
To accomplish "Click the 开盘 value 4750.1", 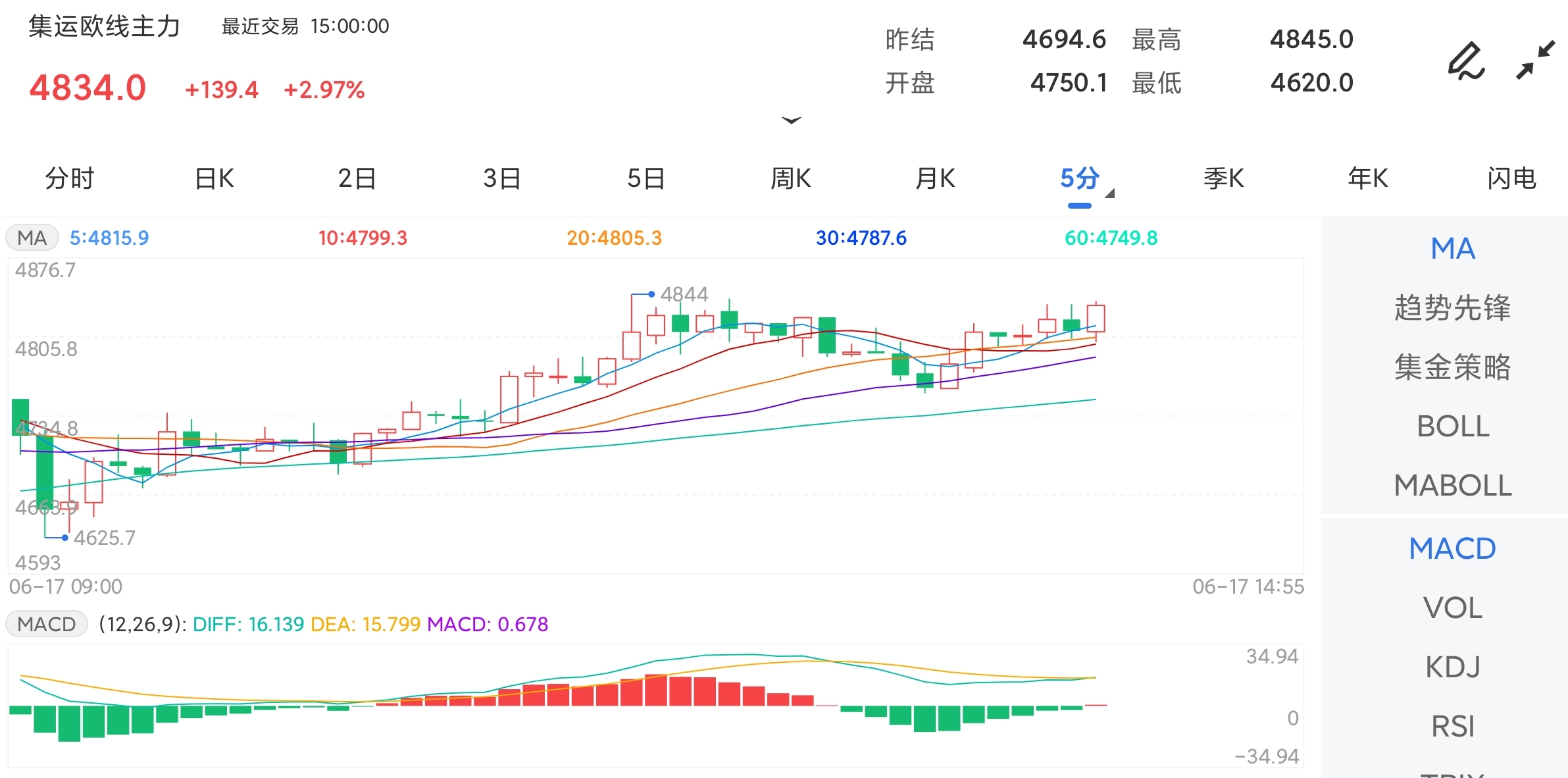I will (x=1069, y=83).
